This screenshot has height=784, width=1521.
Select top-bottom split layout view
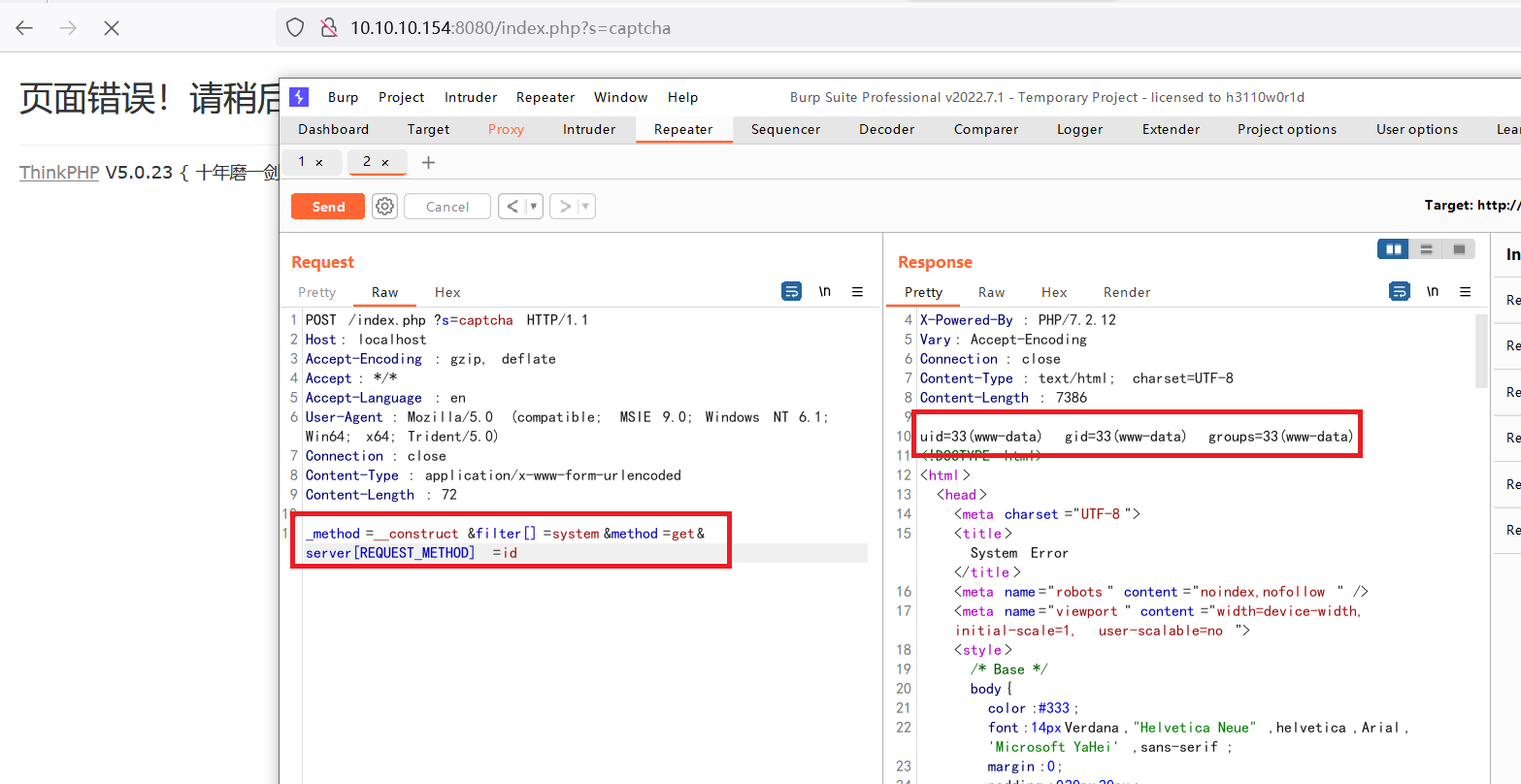[1426, 249]
